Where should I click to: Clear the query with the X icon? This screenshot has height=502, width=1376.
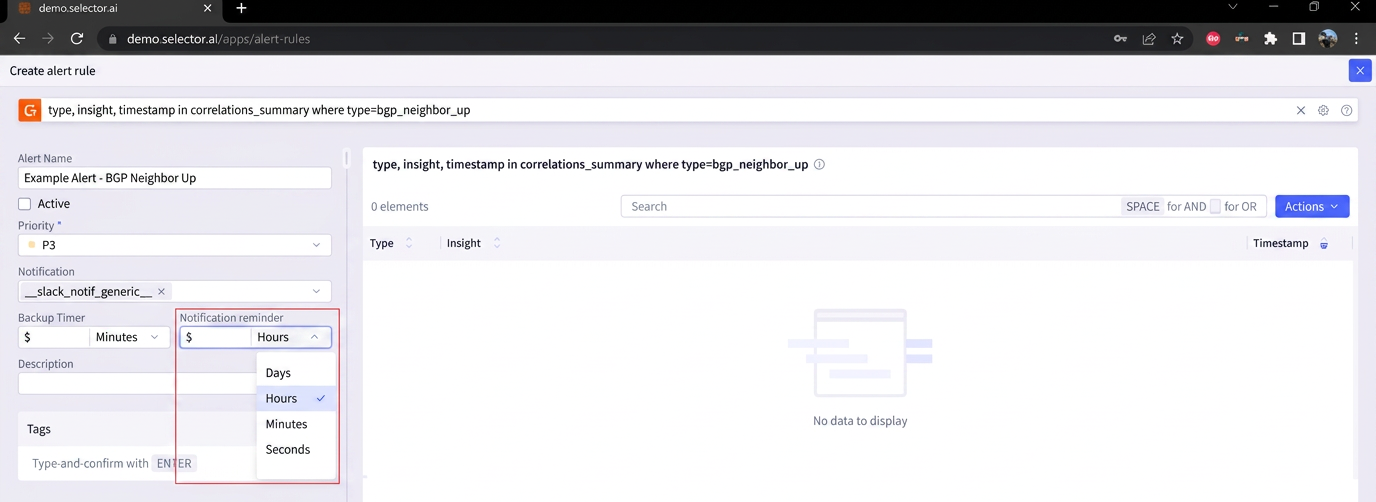point(1301,111)
